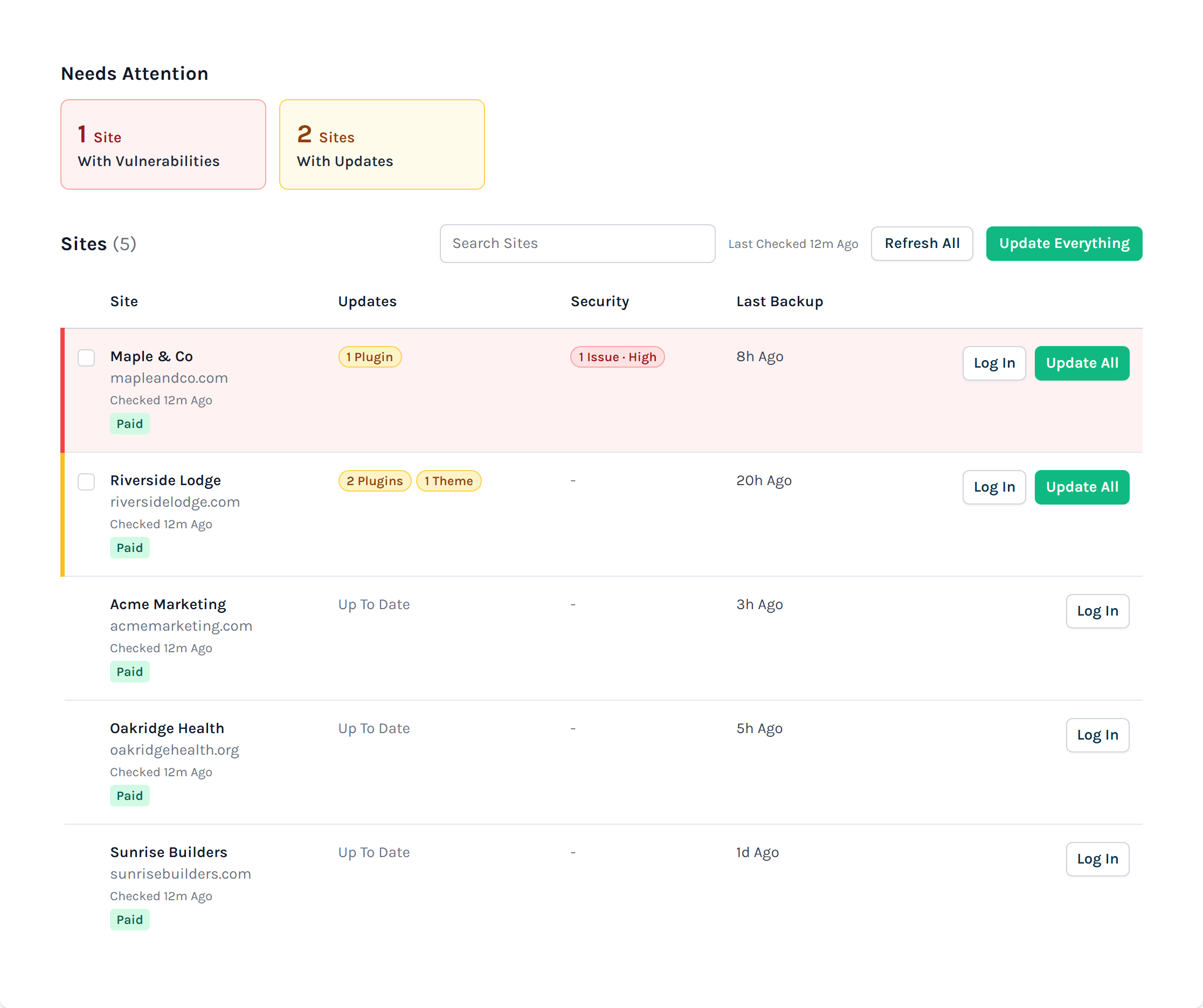
Task: Click the Updates column header
Action: point(367,301)
